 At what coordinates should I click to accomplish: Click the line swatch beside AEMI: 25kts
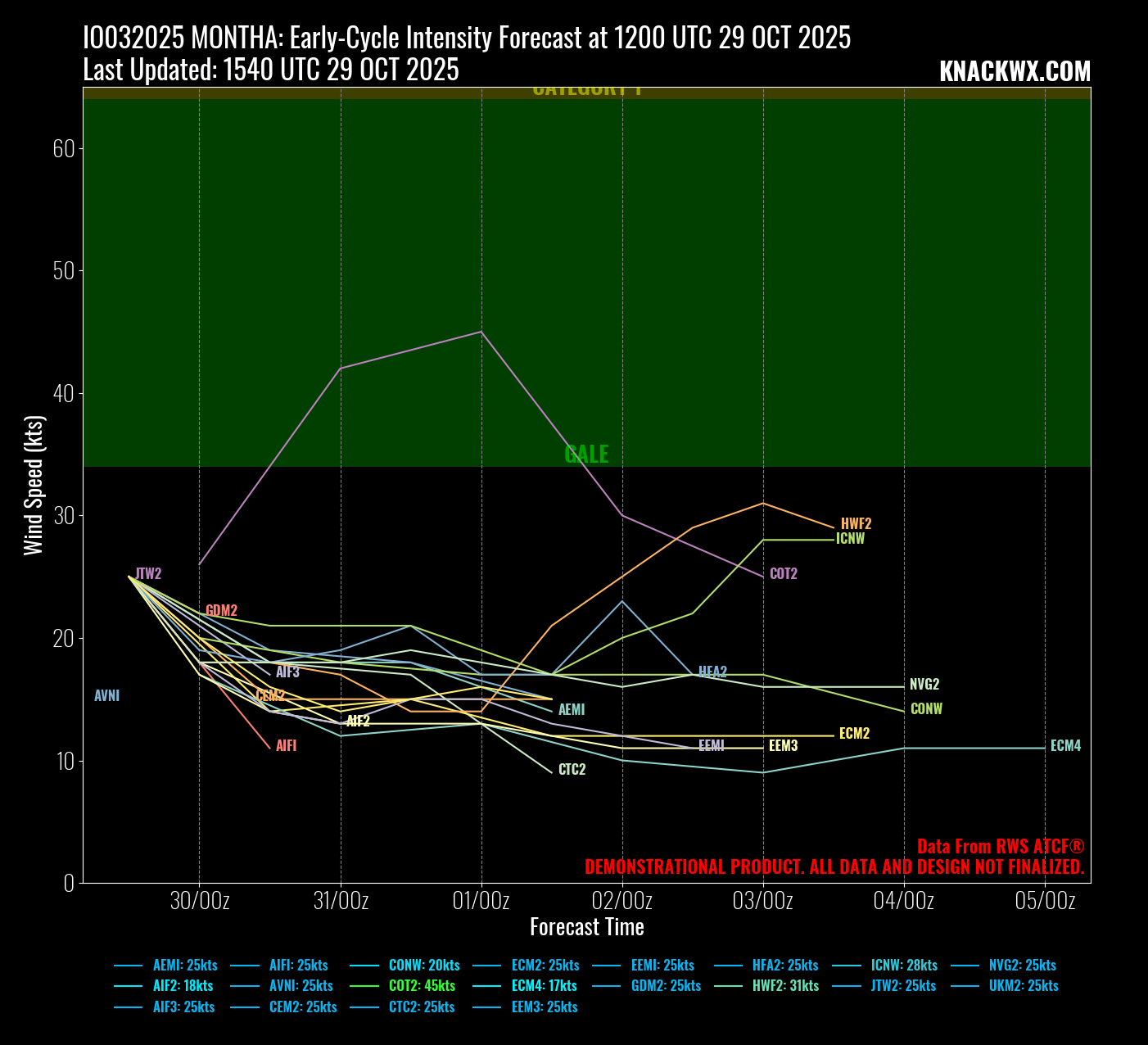[x=129, y=966]
